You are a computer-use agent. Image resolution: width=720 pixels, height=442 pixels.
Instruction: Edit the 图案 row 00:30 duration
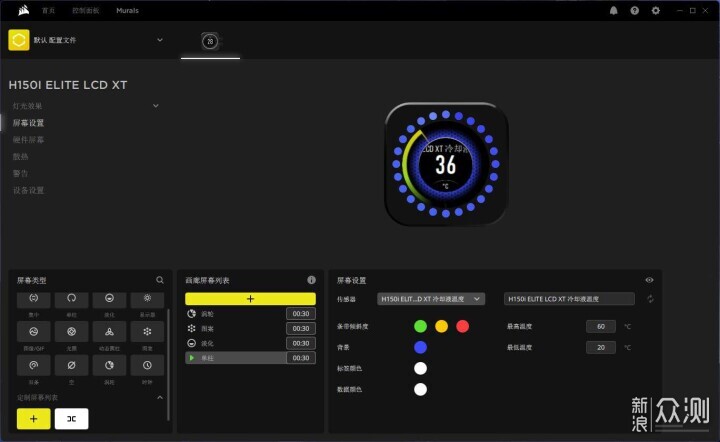tap(301, 329)
